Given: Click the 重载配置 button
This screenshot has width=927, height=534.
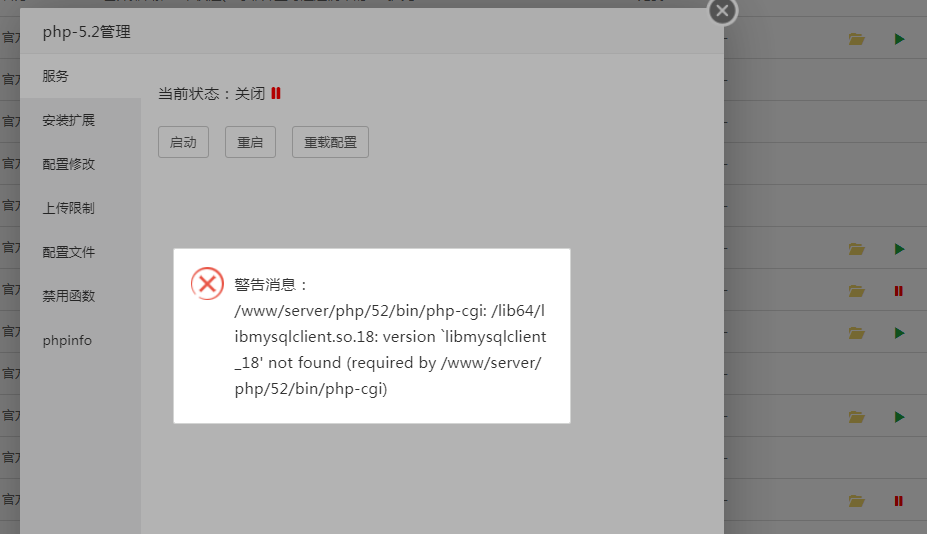Looking at the screenshot, I should (330, 142).
